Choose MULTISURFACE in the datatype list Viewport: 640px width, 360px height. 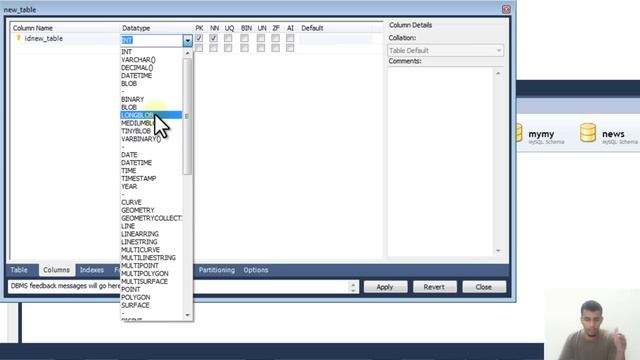(x=144, y=282)
